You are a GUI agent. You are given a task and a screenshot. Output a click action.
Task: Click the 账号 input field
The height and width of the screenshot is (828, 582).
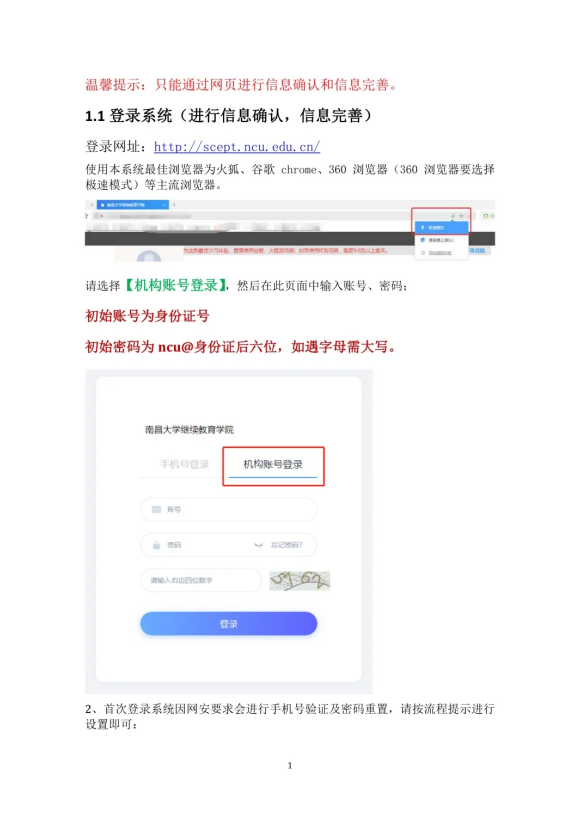pyautogui.click(x=228, y=510)
